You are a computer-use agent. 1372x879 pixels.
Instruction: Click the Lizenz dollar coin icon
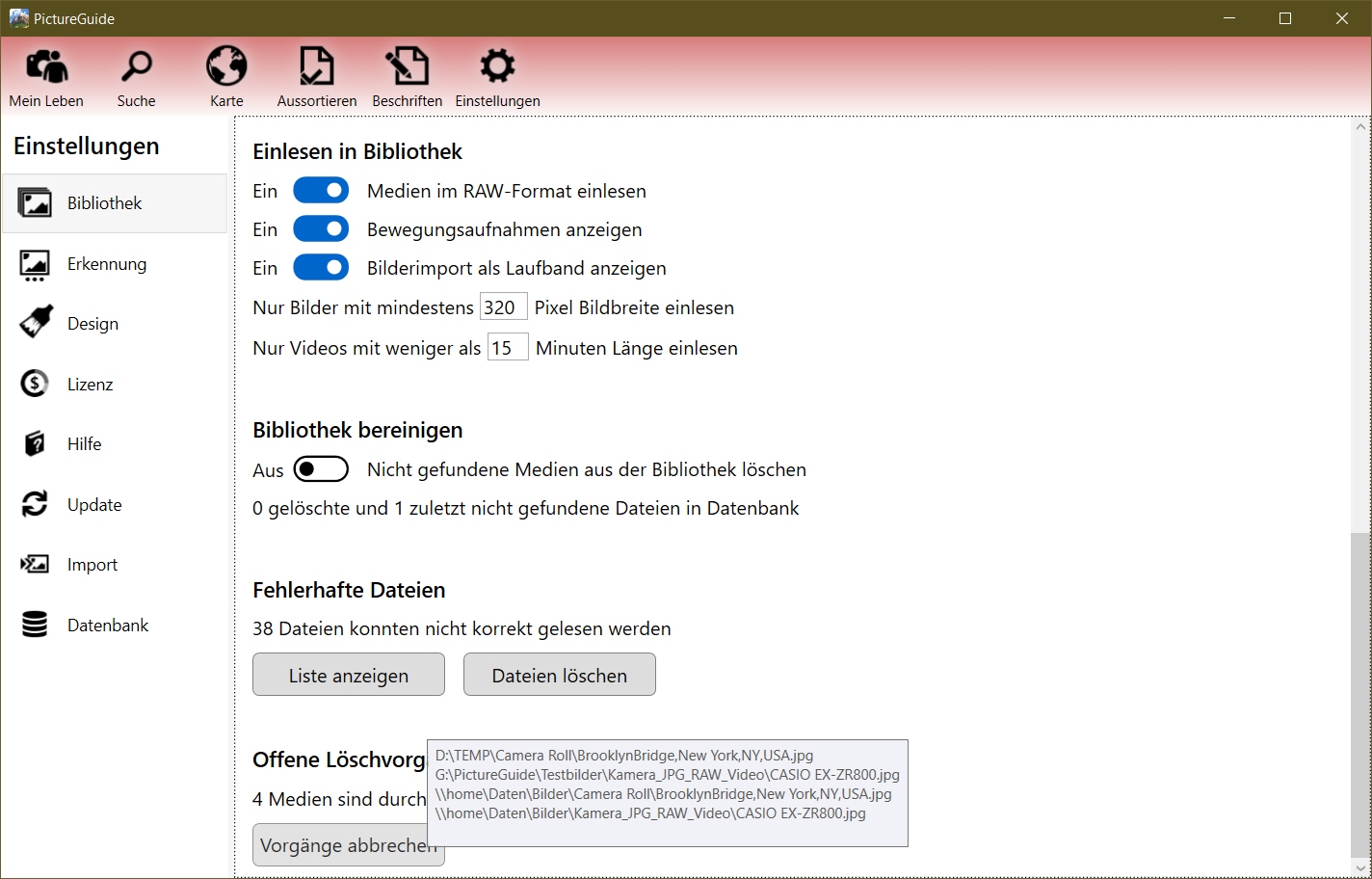point(35,384)
